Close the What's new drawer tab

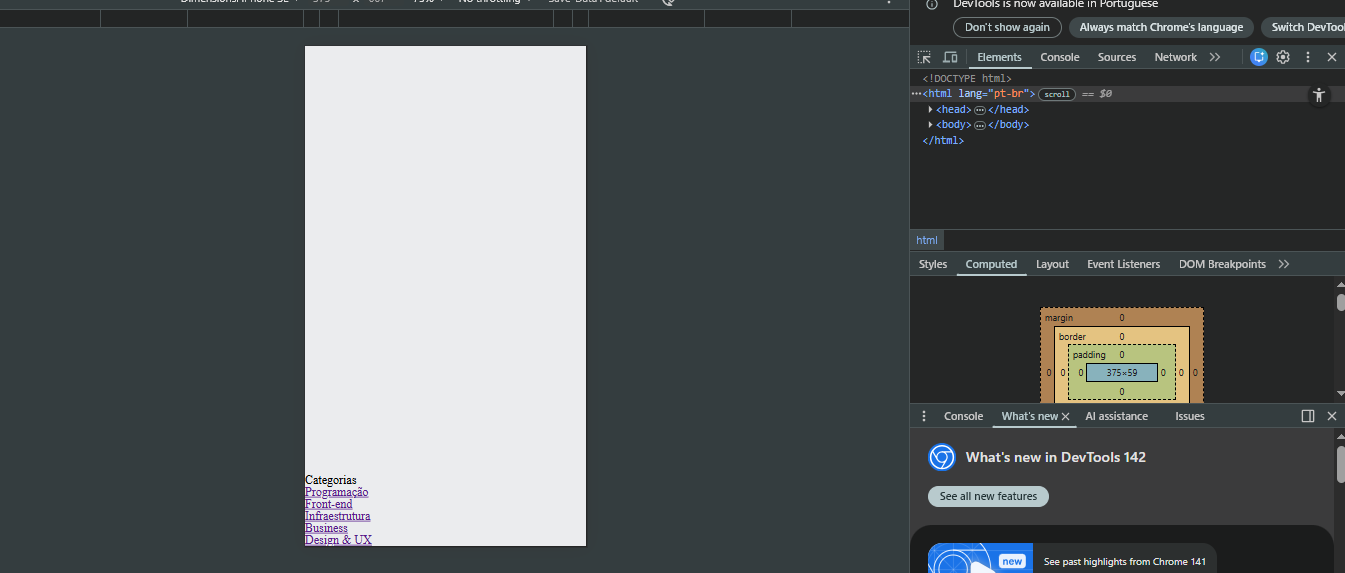(x=1066, y=416)
